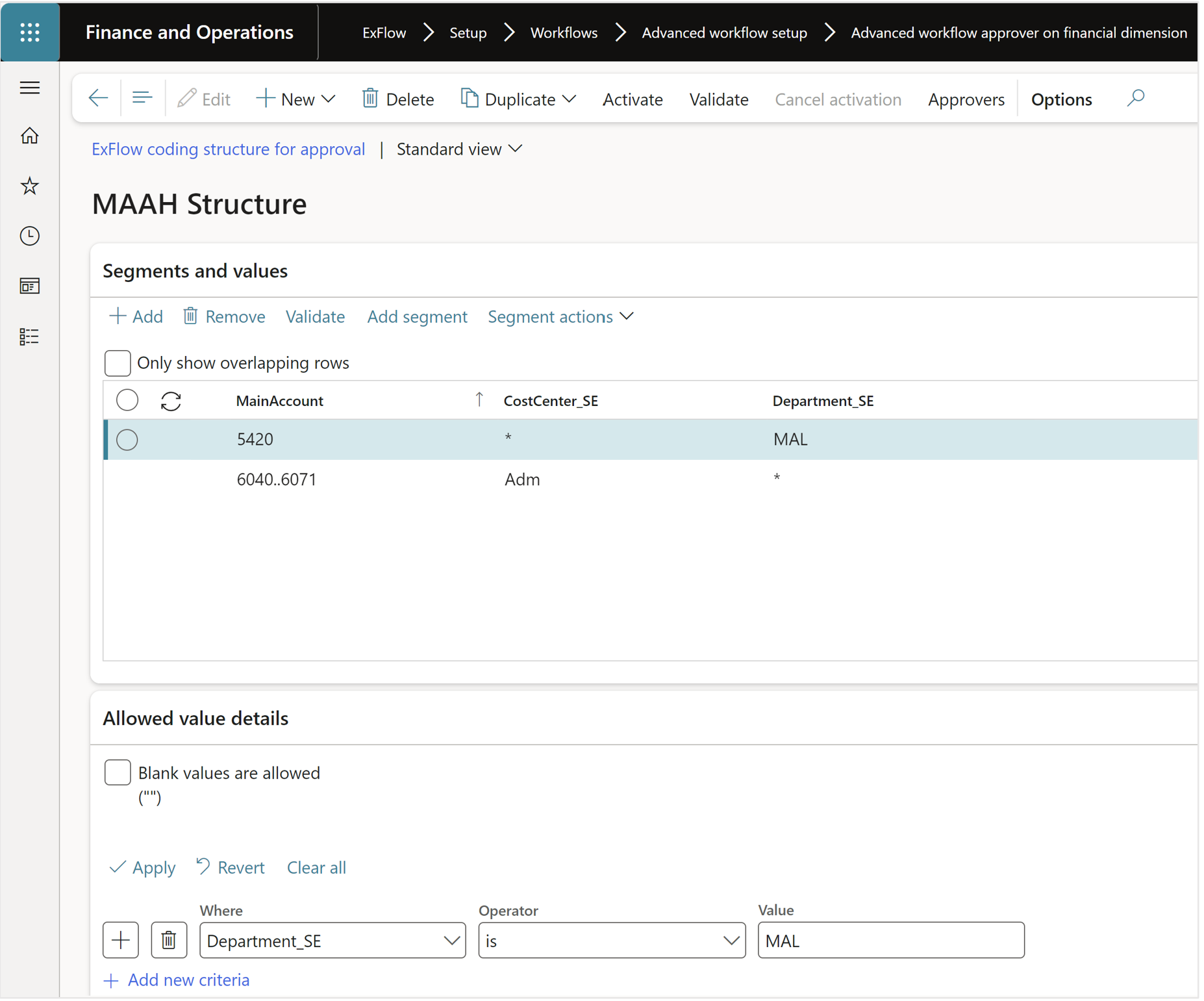The width and height of the screenshot is (1204, 1001).
Task: Open the app launcher waffle icon
Action: point(30,32)
